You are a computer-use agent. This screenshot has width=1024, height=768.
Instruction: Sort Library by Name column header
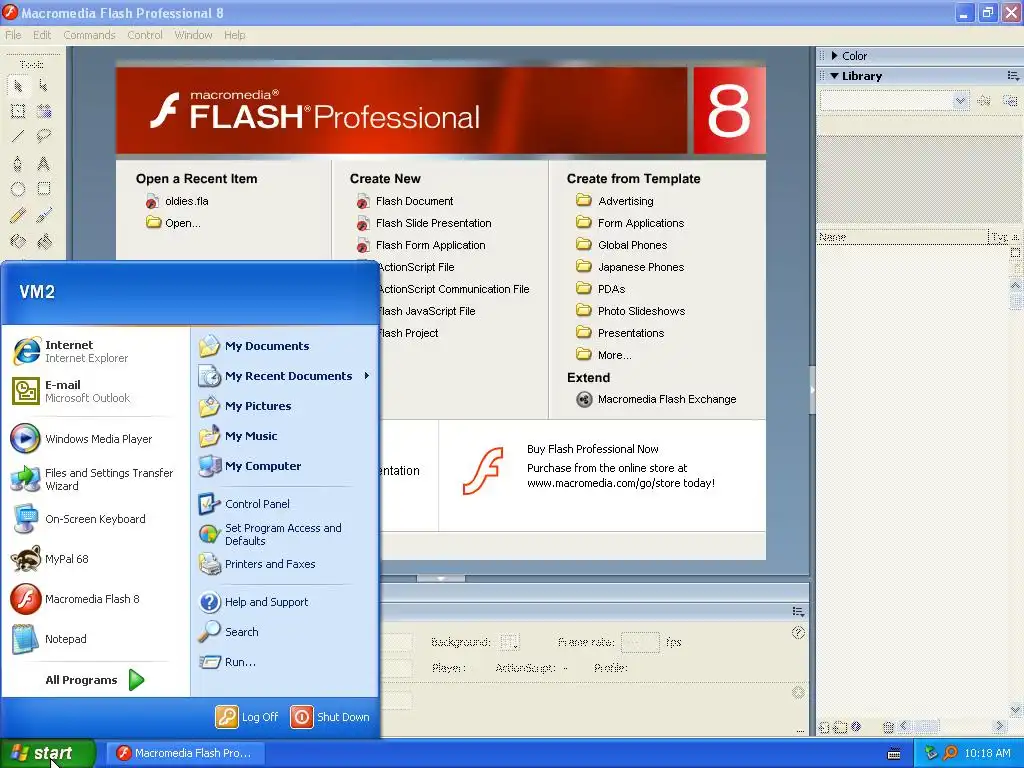(x=903, y=237)
